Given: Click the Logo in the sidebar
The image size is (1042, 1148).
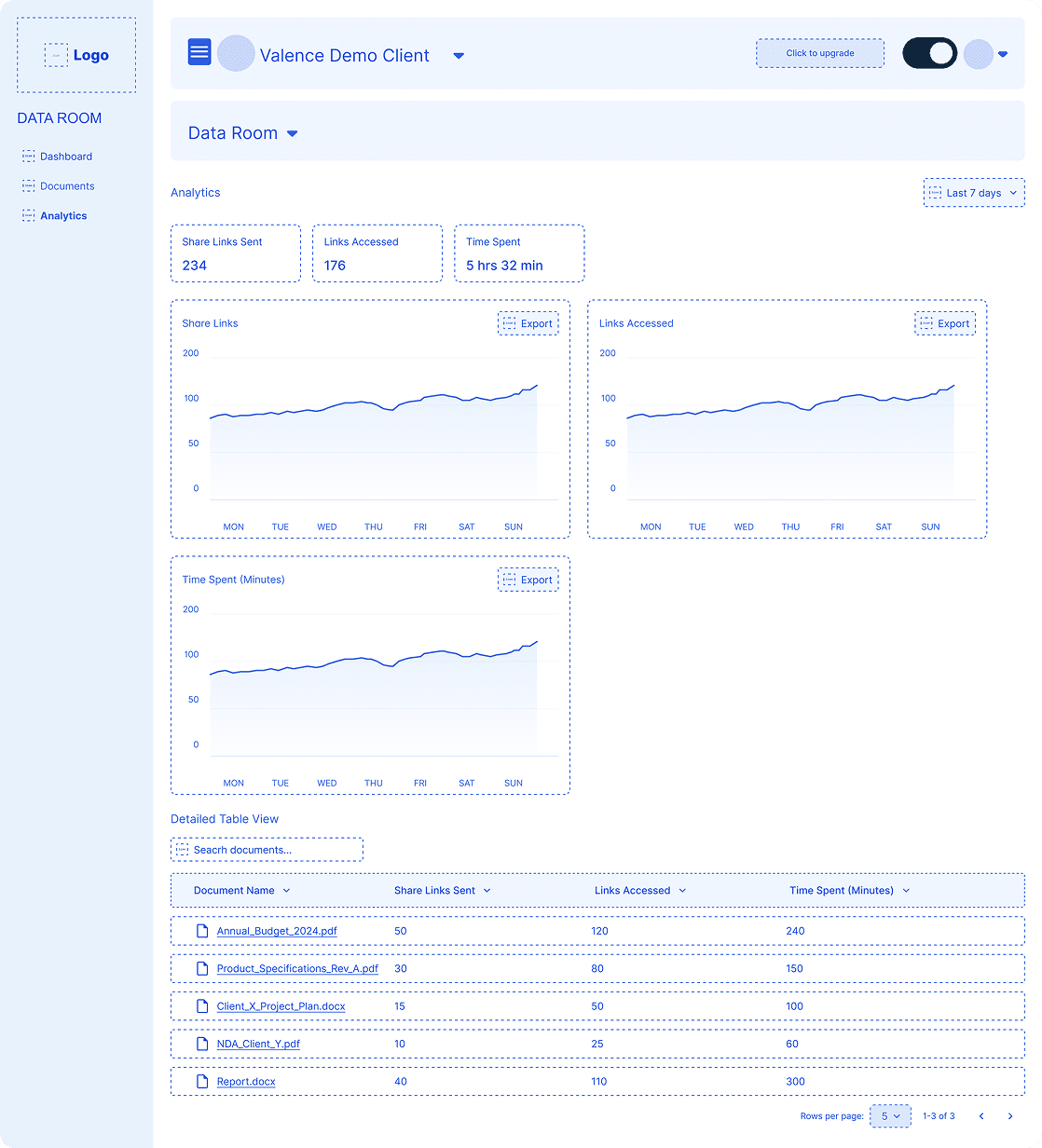Looking at the screenshot, I should [x=76, y=54].
